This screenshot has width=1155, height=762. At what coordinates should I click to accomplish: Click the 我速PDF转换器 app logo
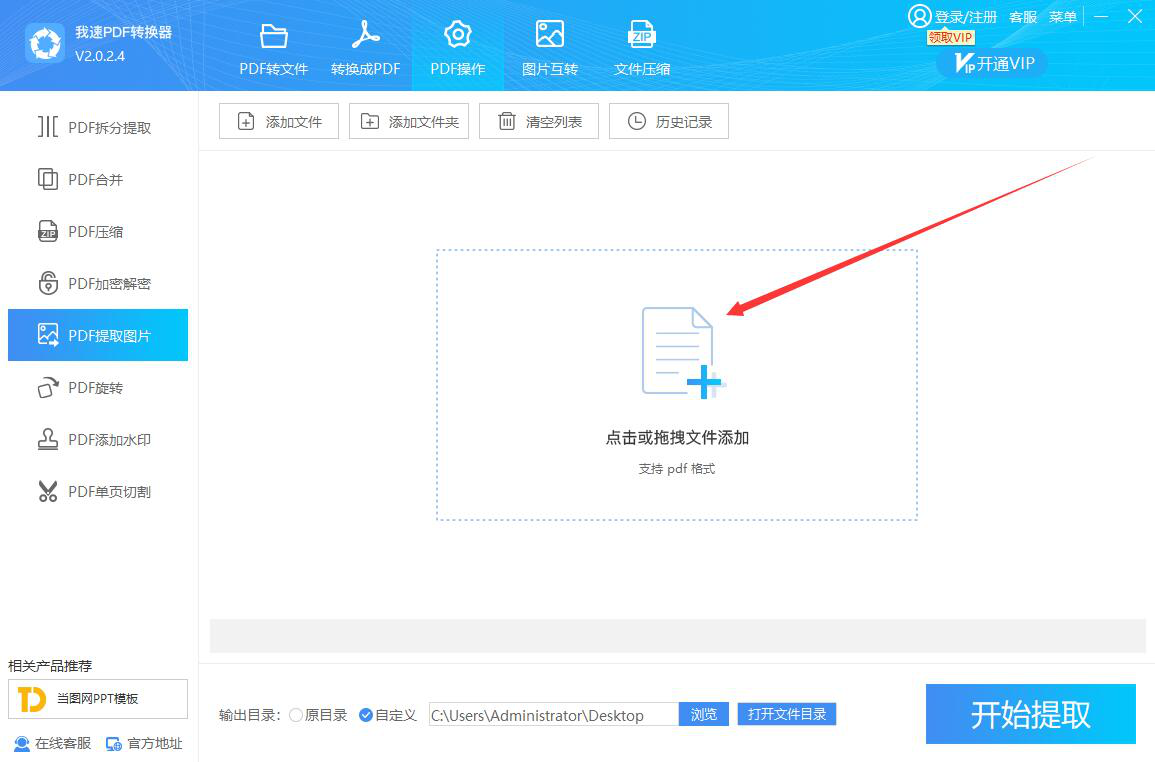click(45, 44)
